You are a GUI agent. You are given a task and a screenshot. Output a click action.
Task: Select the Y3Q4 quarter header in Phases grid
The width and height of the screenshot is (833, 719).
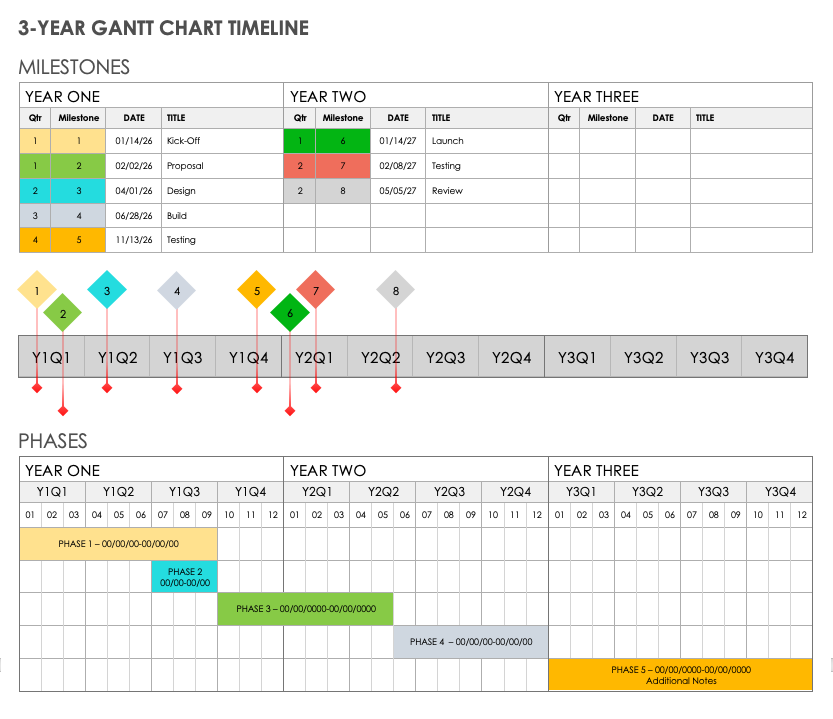click(x=779, y=492)
